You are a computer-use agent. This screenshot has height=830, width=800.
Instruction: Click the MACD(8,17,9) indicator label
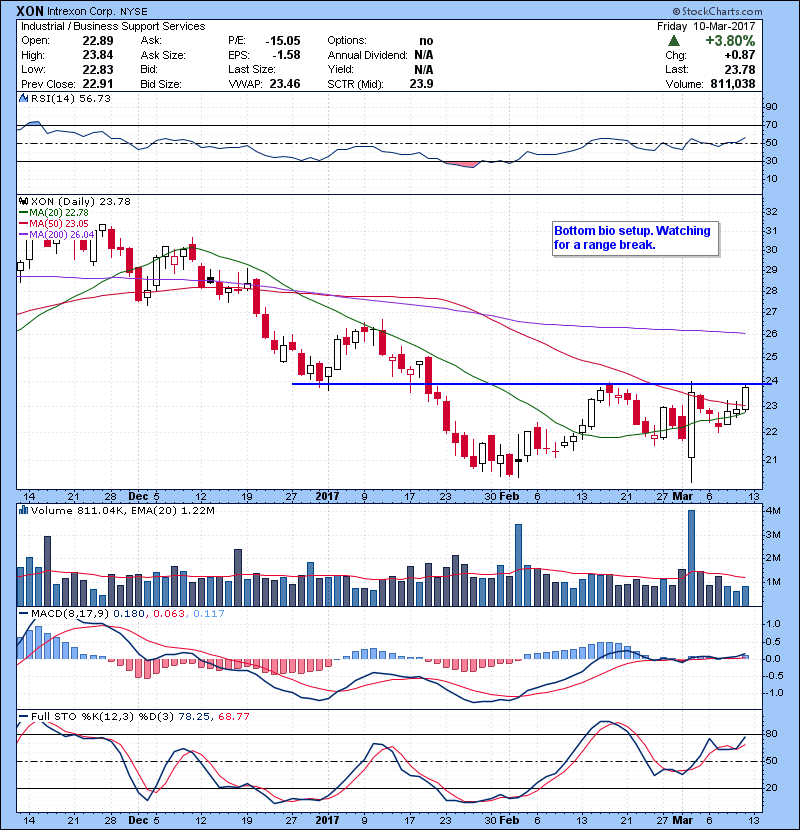70,613
